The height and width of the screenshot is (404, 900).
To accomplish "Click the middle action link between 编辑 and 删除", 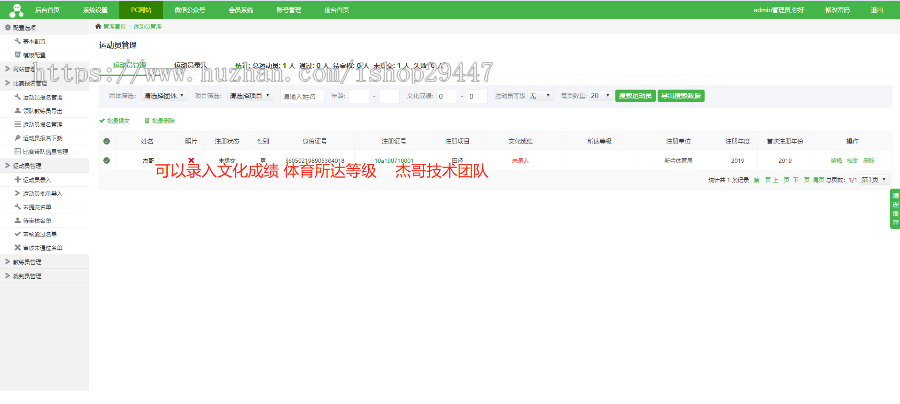I will [852, 161].
